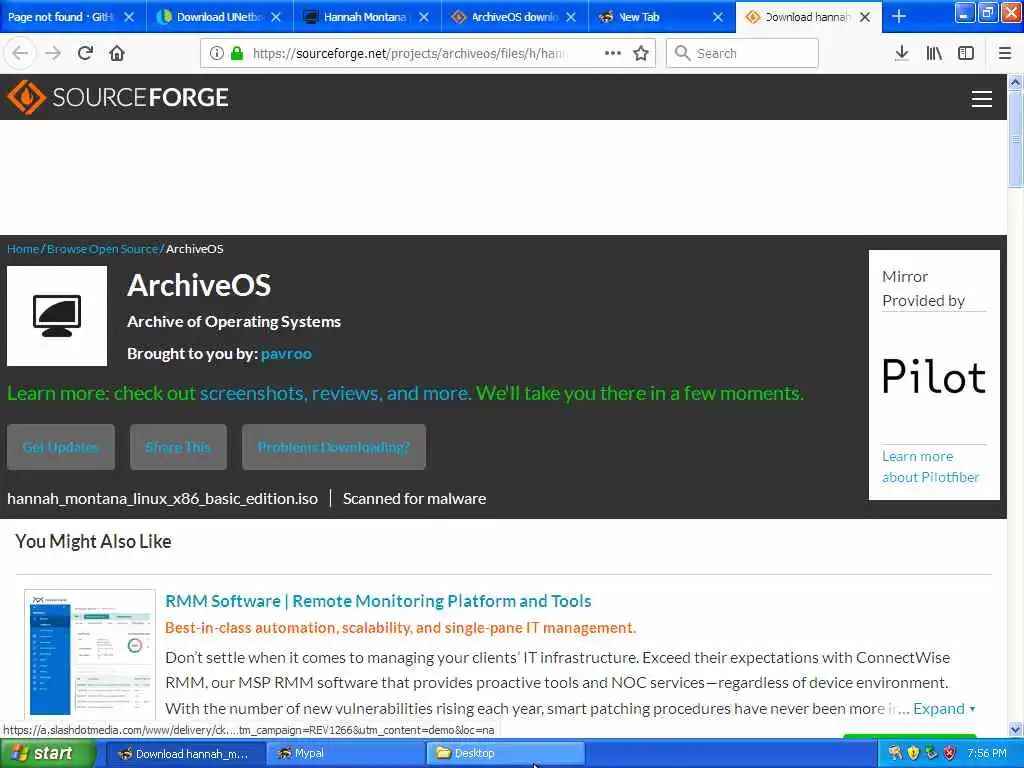Click the vertical scrollbar thumb
The height and width of the screenshot is (768, 1024).
[x=1016, y=138]
